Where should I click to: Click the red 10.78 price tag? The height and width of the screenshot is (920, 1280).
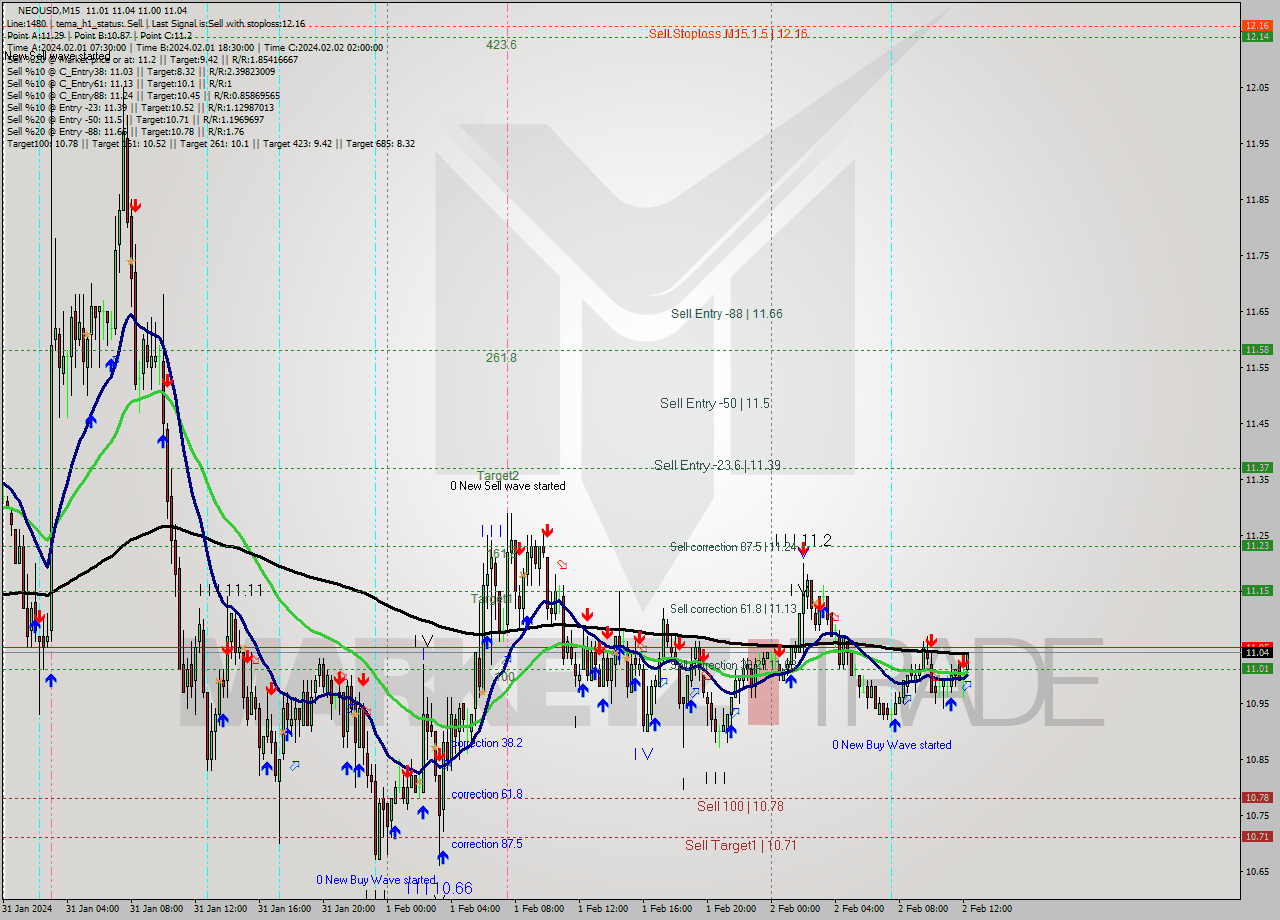1257,797
